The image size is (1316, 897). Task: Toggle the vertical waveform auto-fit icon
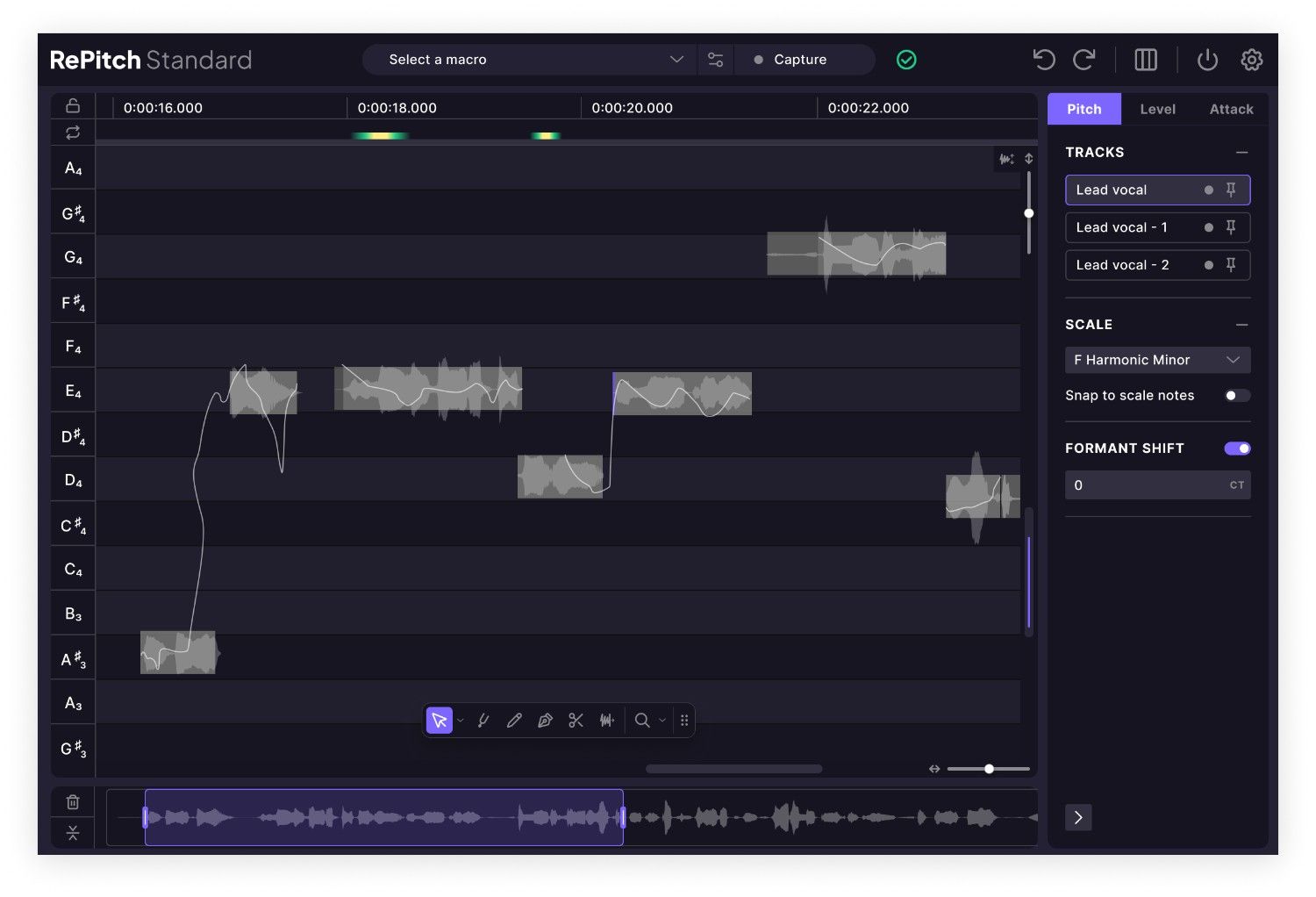pyautogui.click(x=1007, y=159)
